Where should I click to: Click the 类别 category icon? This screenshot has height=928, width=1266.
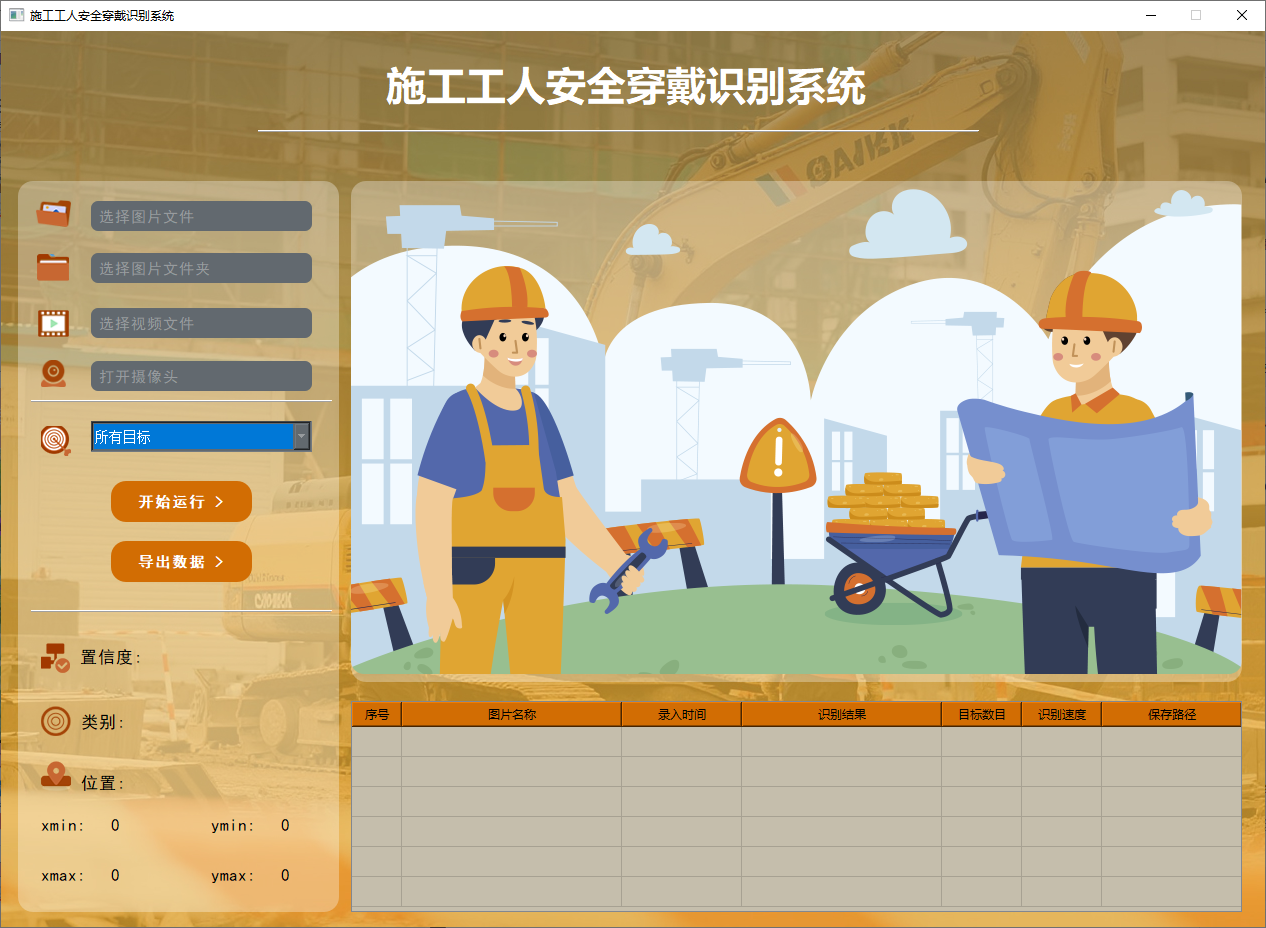click(56, 721)
